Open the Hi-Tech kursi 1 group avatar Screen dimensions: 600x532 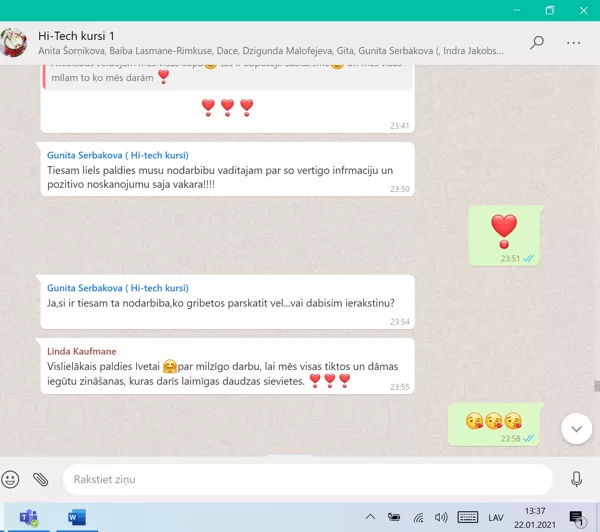13,42
